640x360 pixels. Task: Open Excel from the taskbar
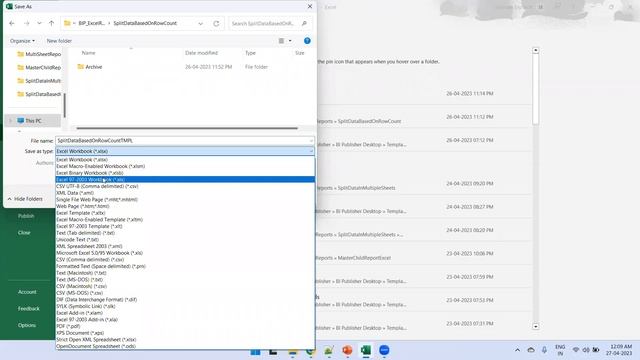pyautogui.click(x=366, y=350)
